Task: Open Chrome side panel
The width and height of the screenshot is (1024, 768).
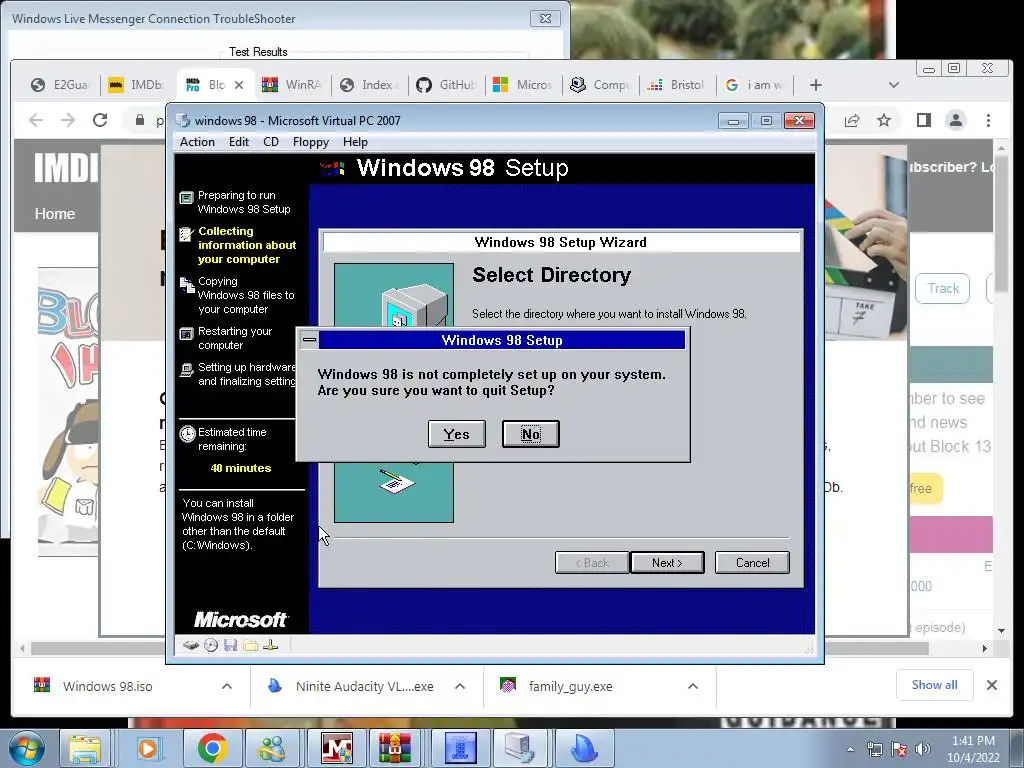Action: (x=923, y=120)
